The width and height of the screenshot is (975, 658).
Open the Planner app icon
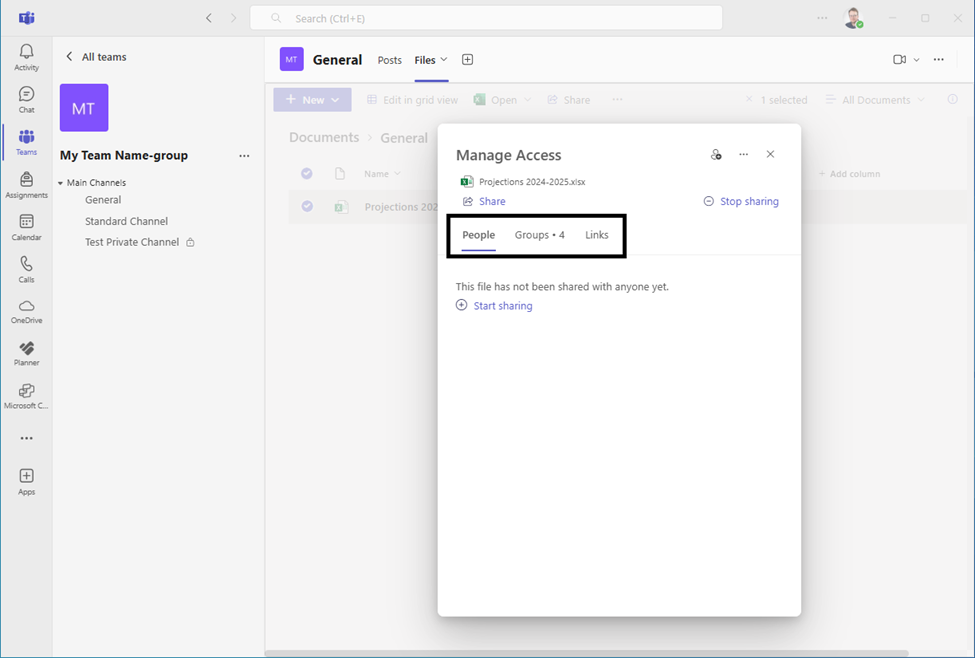pyautogui.click(x=26, y=353)
